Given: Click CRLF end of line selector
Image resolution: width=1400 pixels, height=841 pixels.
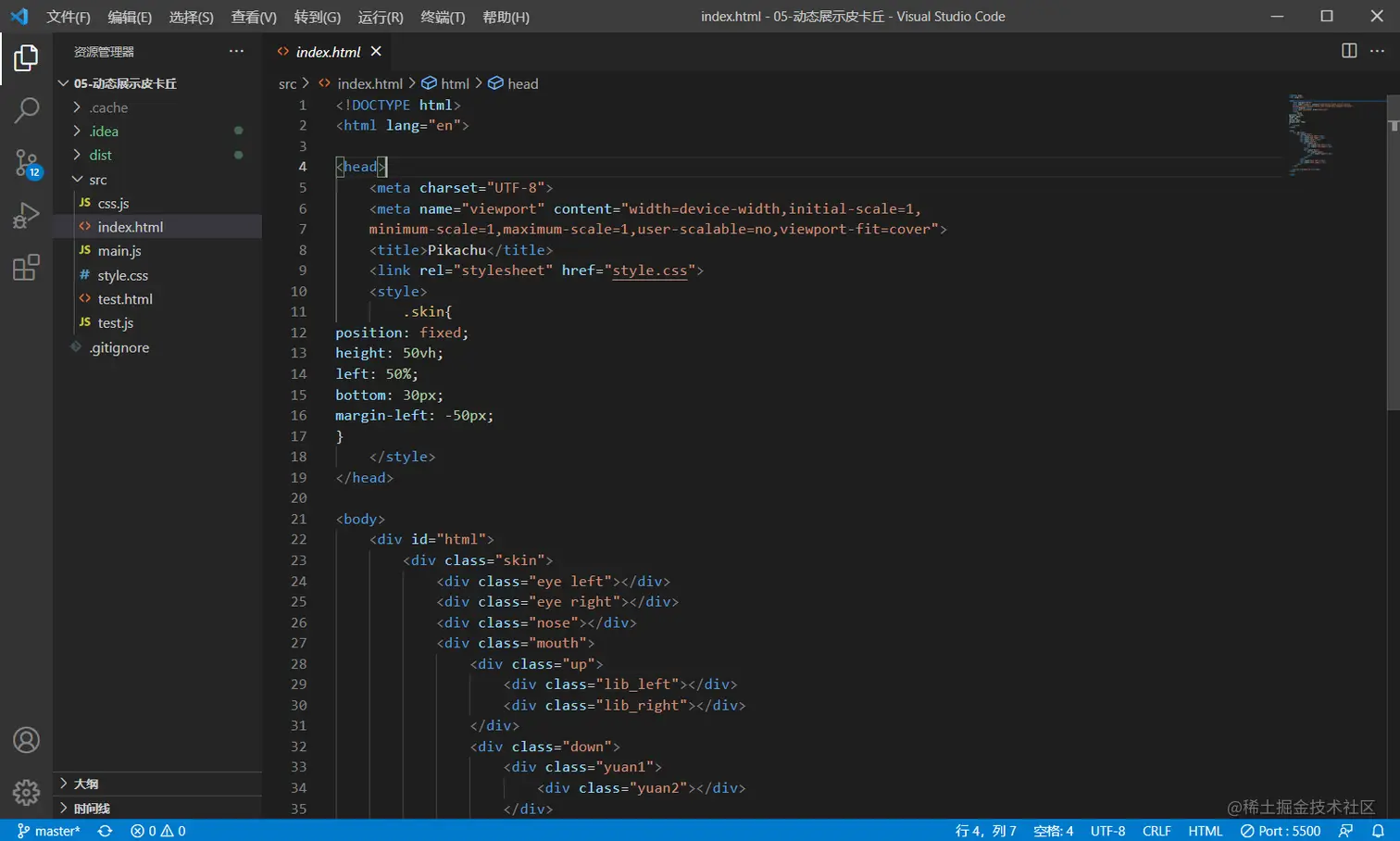Looking at the screenshot, I should [1157, 831].
